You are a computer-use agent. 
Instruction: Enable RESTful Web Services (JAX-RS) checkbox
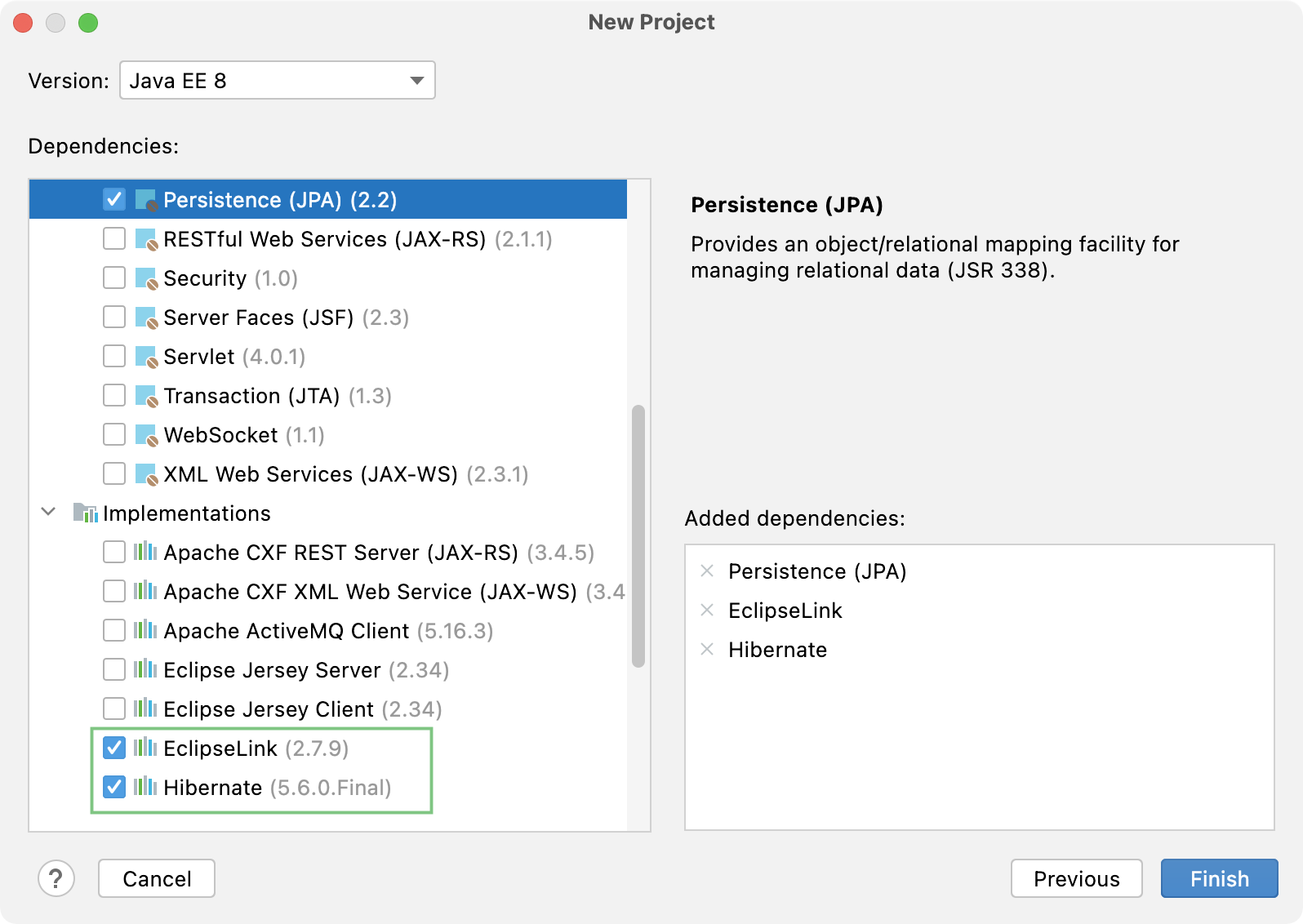click(x=114, y=239)
